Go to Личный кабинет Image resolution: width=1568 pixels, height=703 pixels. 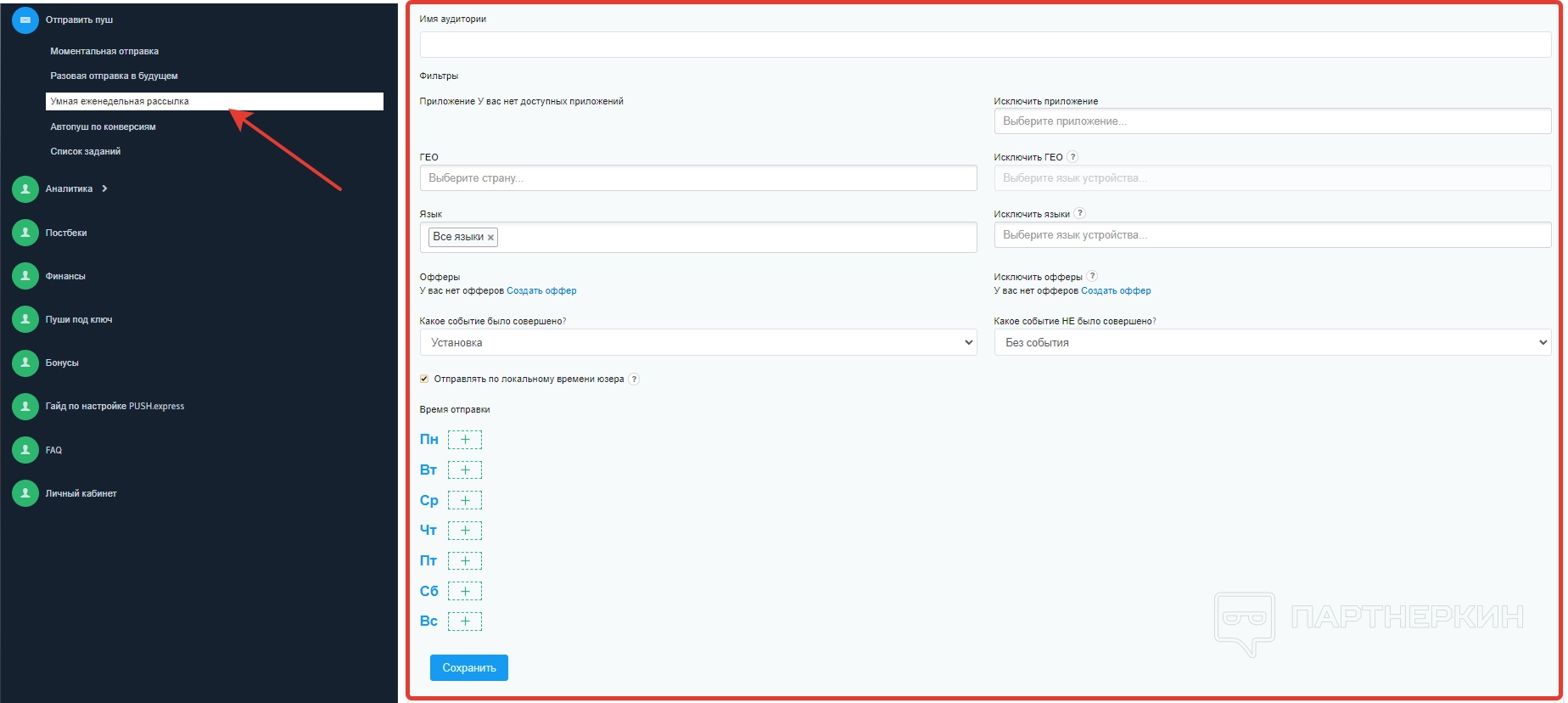[x=81, y=493]
